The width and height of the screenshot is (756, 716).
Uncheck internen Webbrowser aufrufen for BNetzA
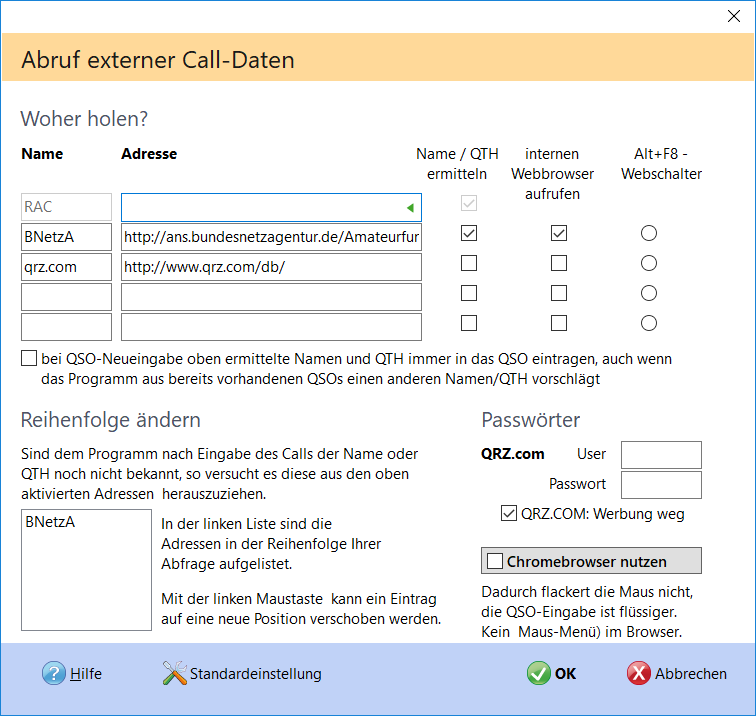[x=559, y=233]
